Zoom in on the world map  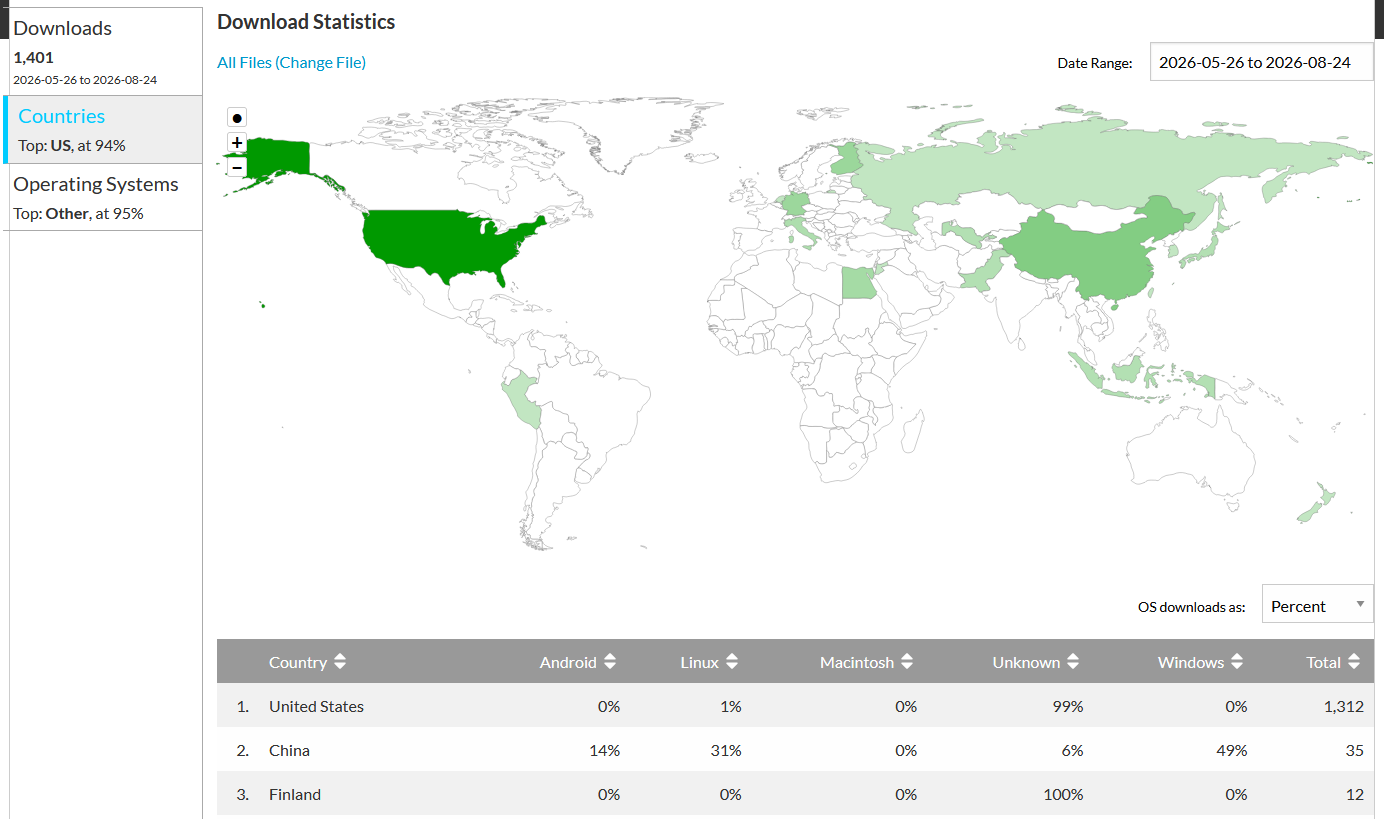tap(237, 143)
